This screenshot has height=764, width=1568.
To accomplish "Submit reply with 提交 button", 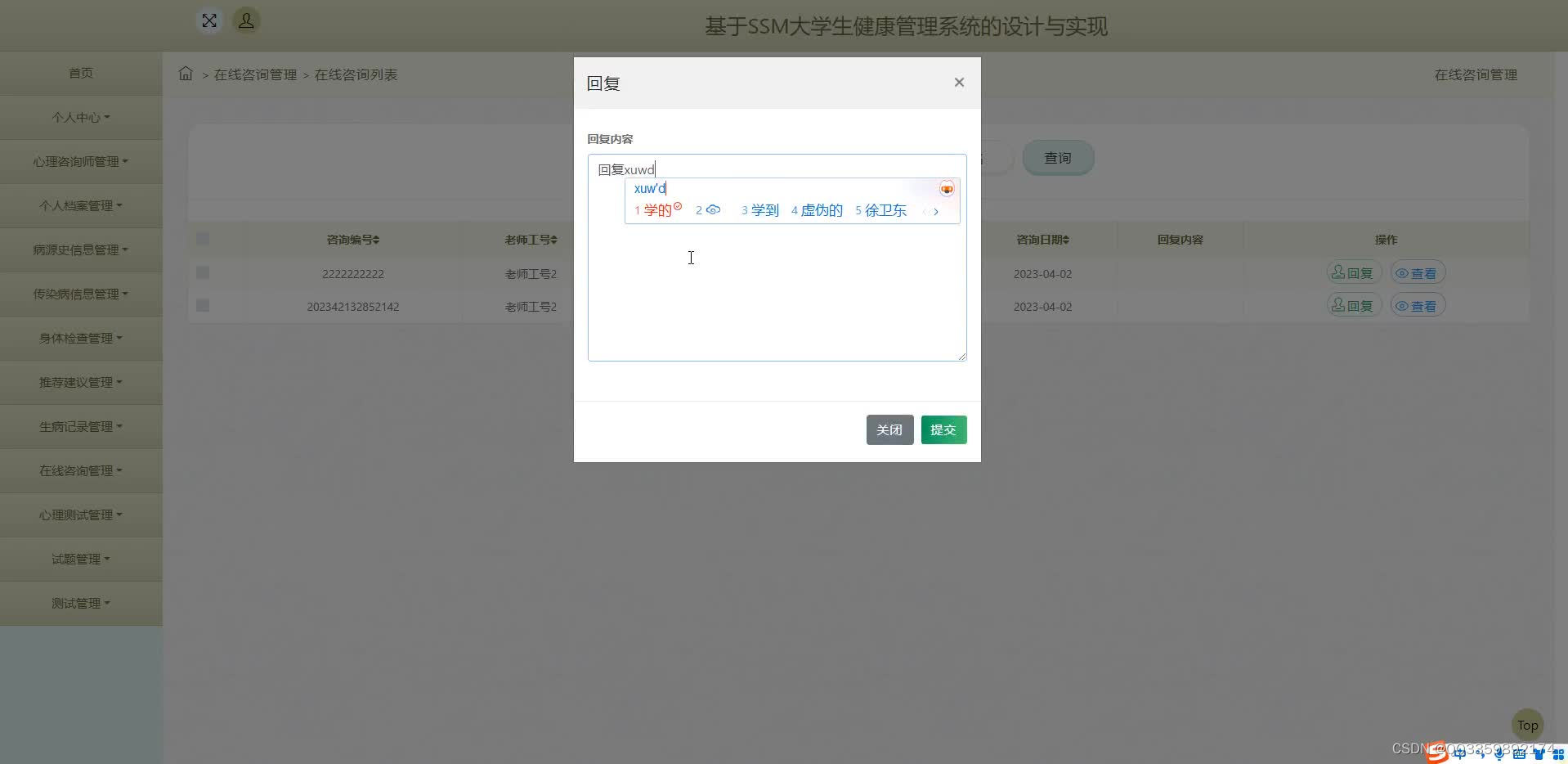I will point(943,430).
